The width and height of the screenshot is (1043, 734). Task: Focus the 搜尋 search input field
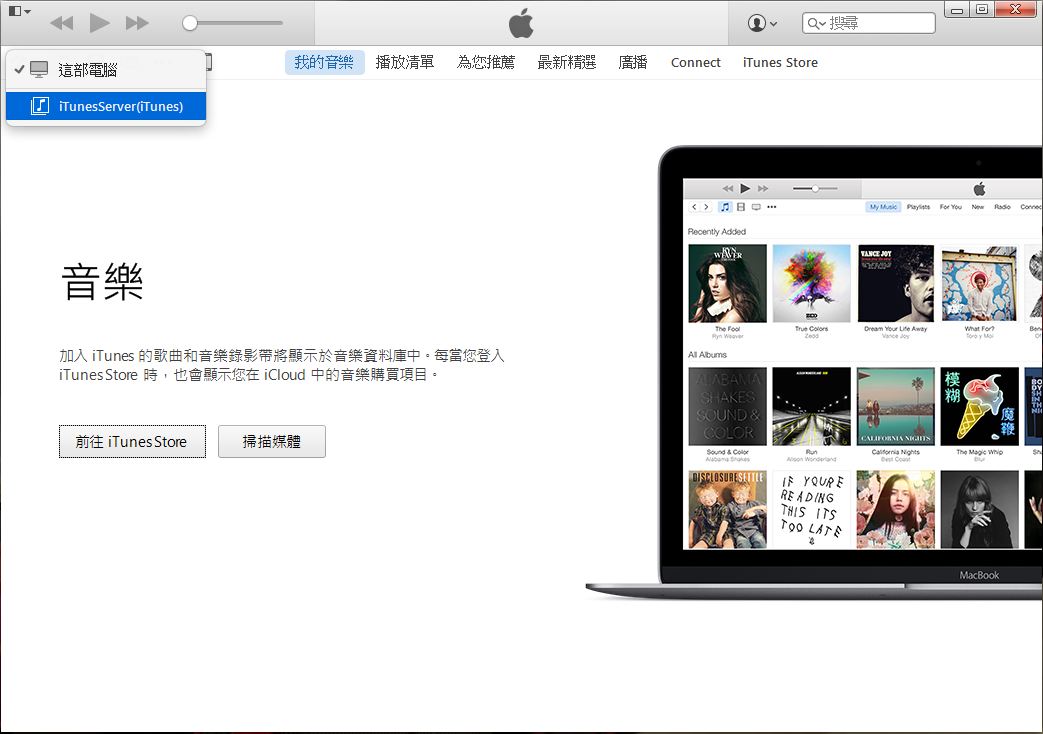(x=869, y=23)
